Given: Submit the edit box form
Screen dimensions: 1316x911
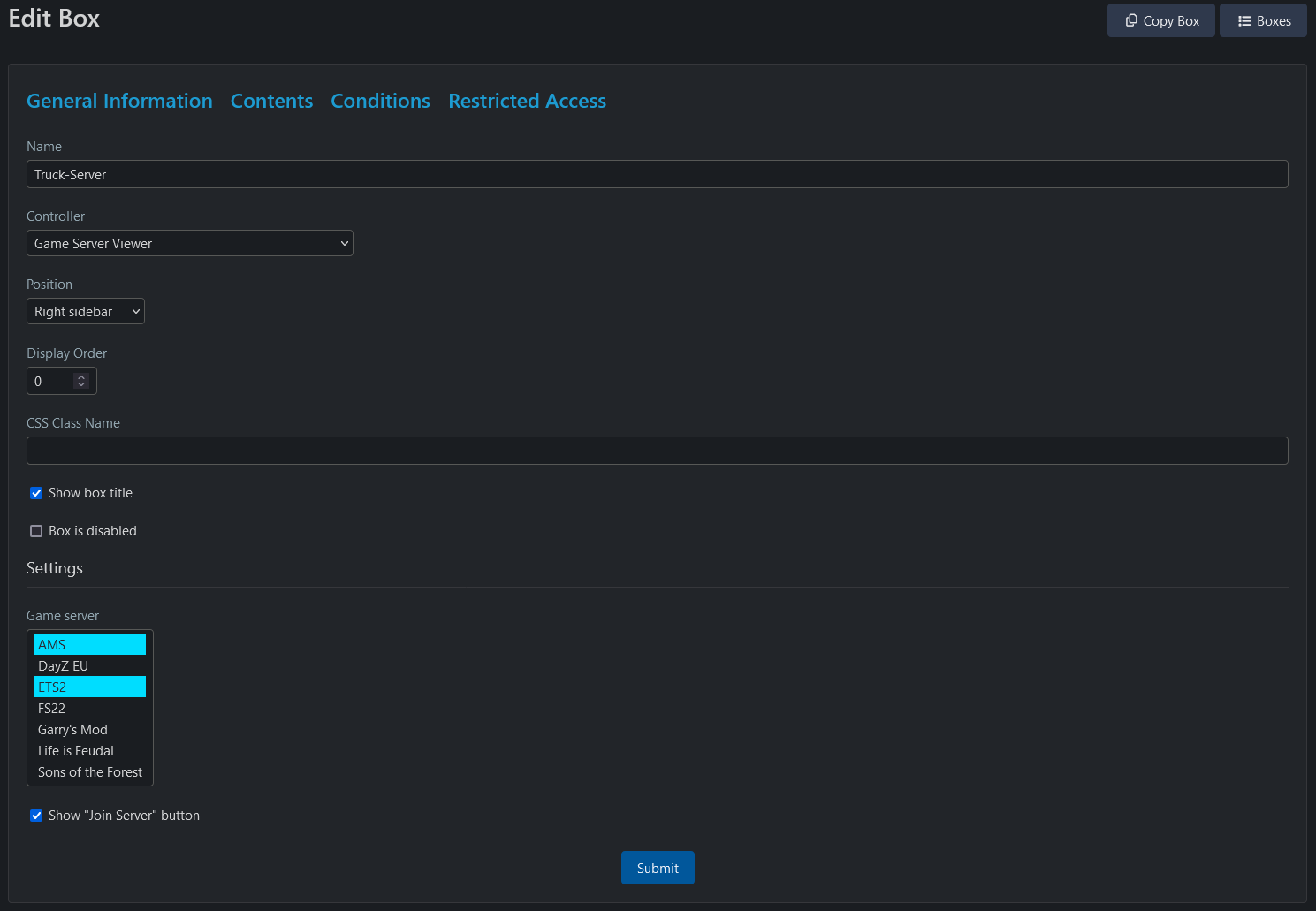Looking at the screenshot, I should click(658, 868).
